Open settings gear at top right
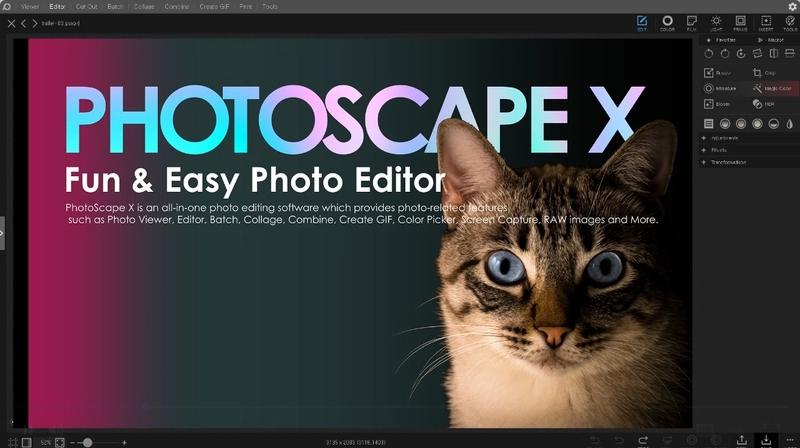The width and height of the screenshot is (800, 448). pos(792,6)
